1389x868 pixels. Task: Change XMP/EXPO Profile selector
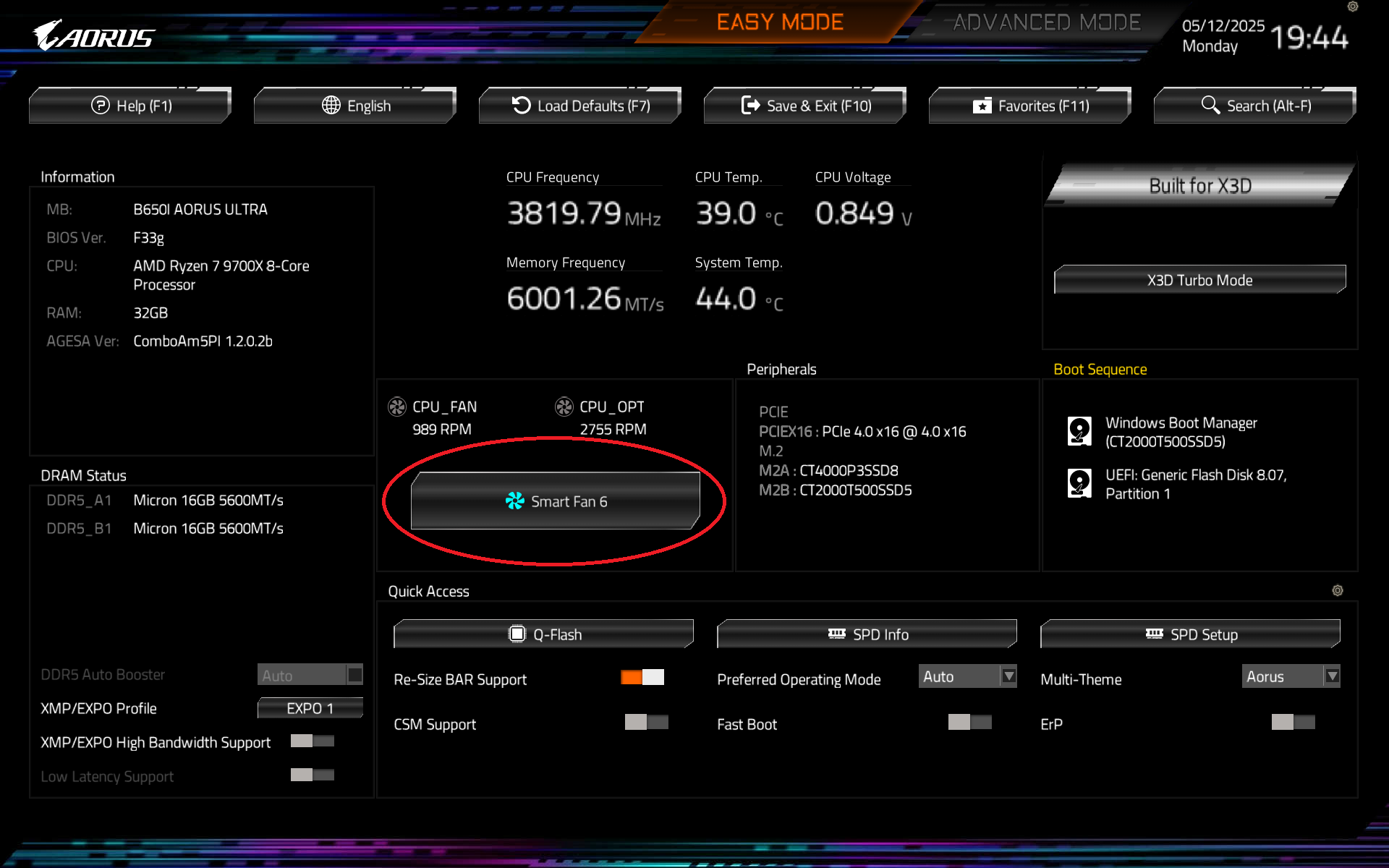pos(310,708)
